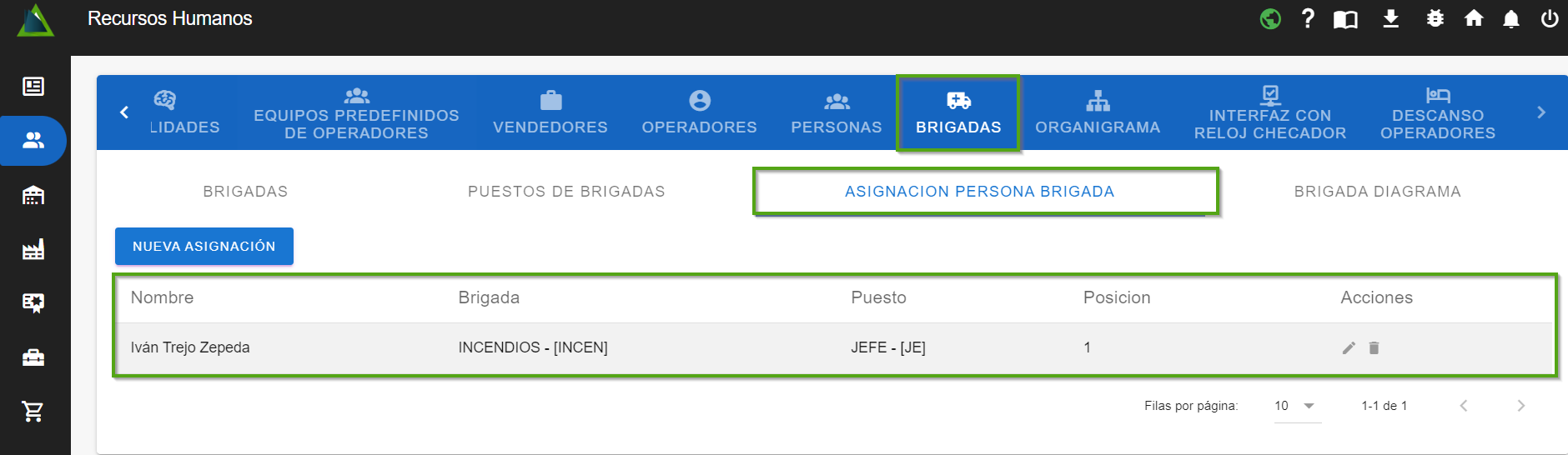This screenshot has height=455, width=1568.
Task: Expand the rows per page dropdown
Action: 1297,406
